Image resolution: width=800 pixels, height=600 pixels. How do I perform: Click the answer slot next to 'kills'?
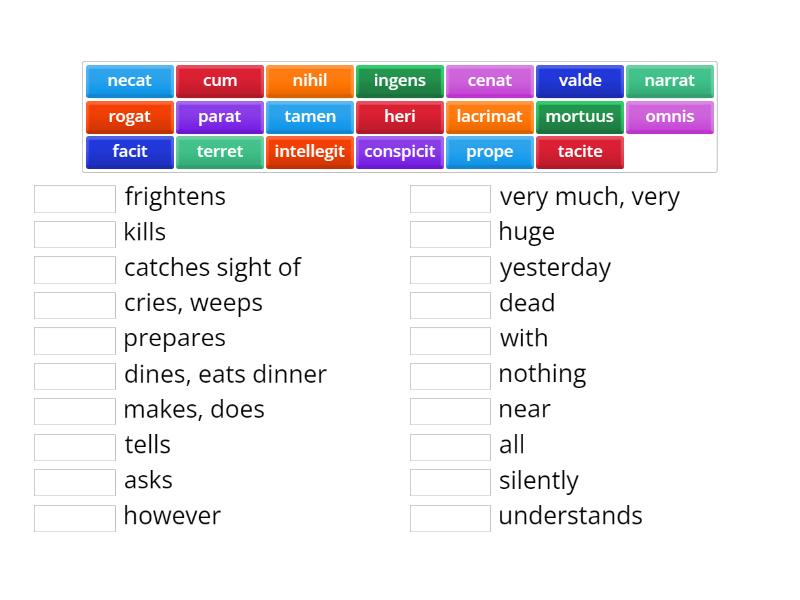click(74, 233)
